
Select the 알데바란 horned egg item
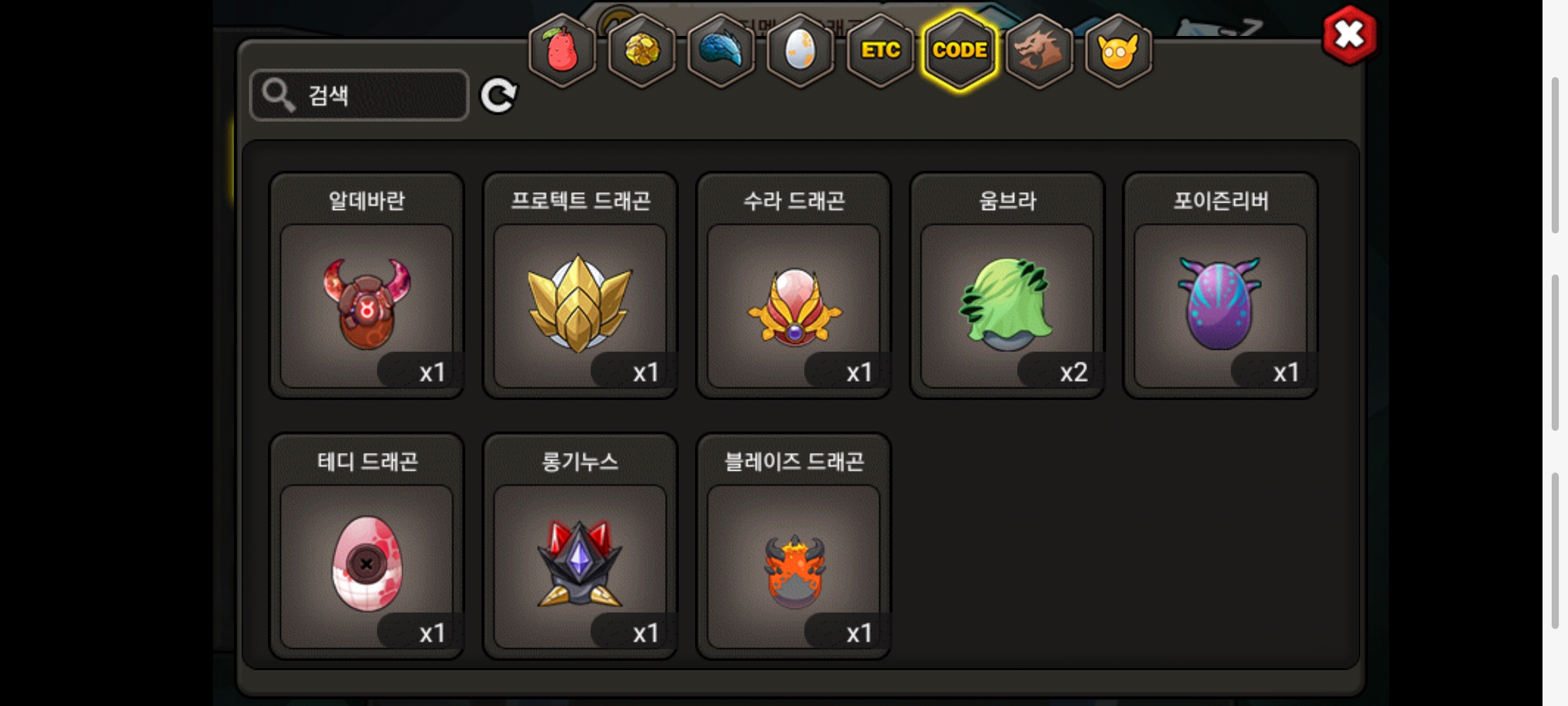tap(367, 286)
